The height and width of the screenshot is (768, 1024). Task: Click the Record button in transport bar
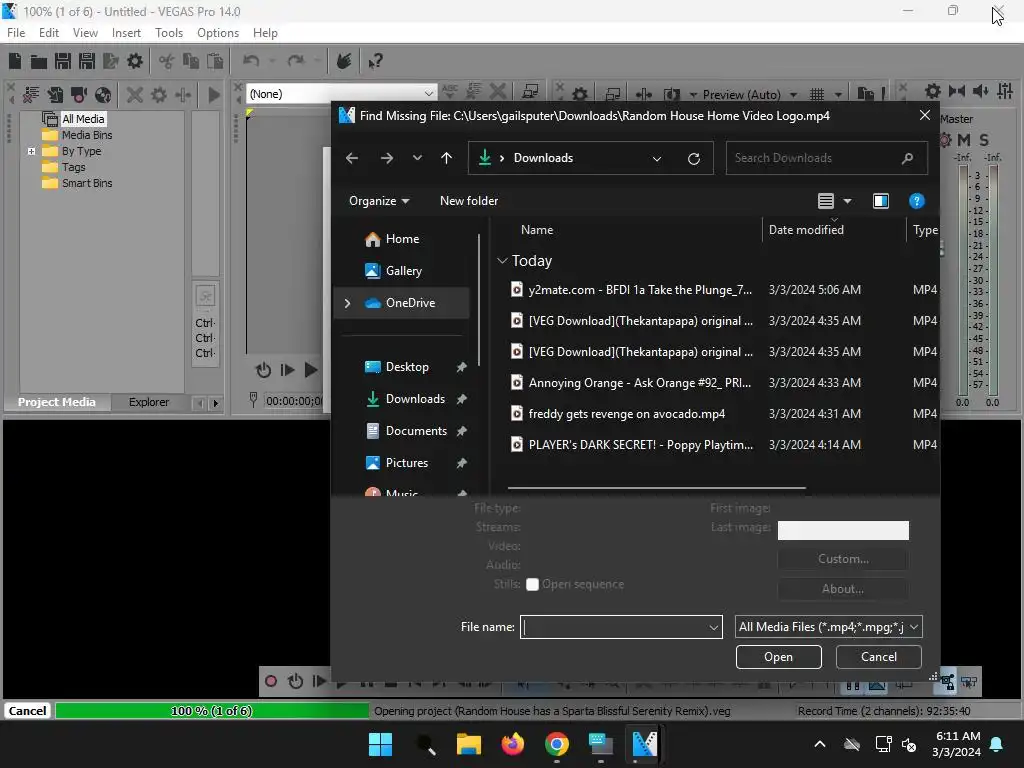click(270, 682)
